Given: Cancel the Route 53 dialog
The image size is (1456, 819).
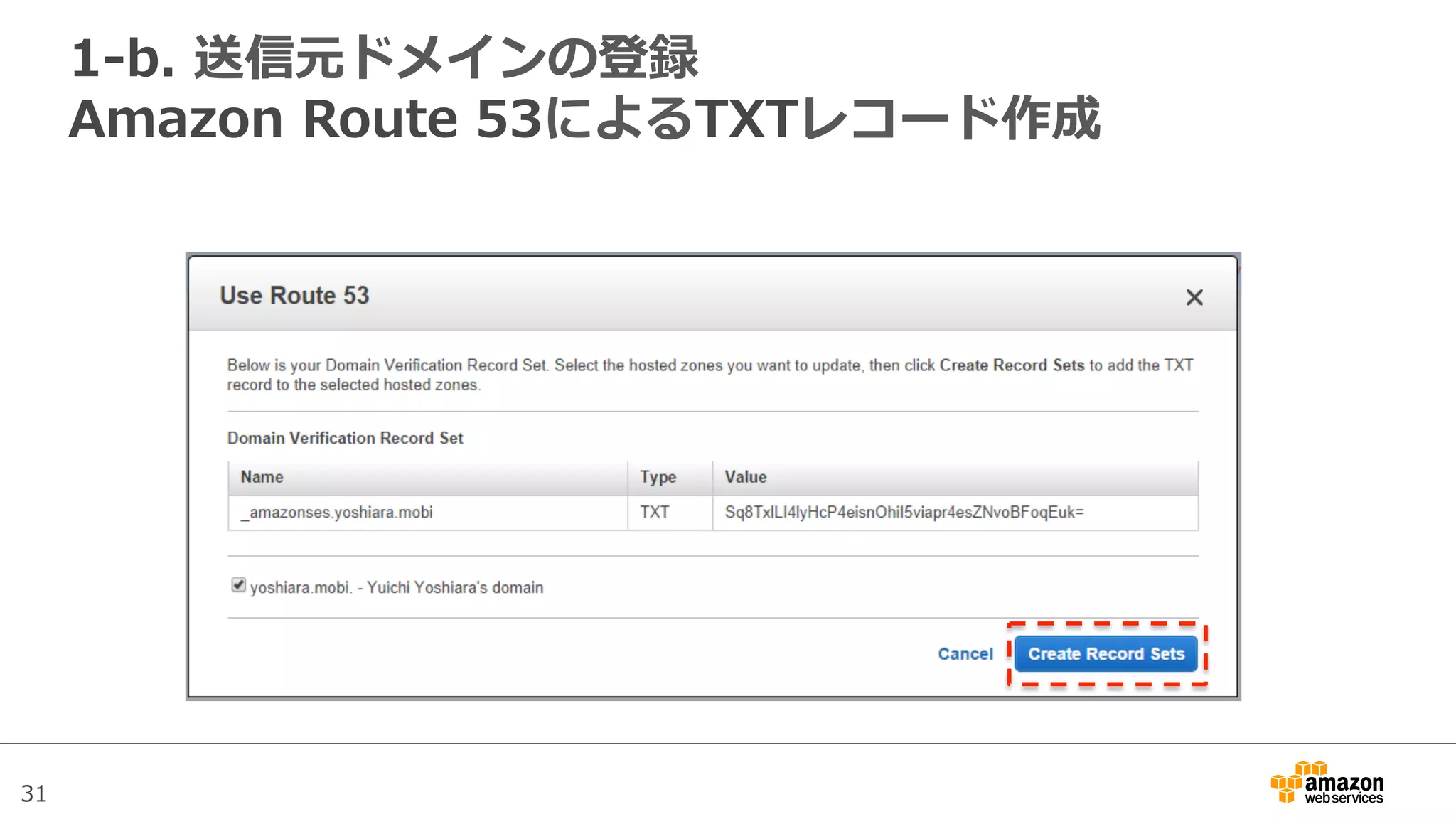Looking at the screenshot, I should click(965, 653).
